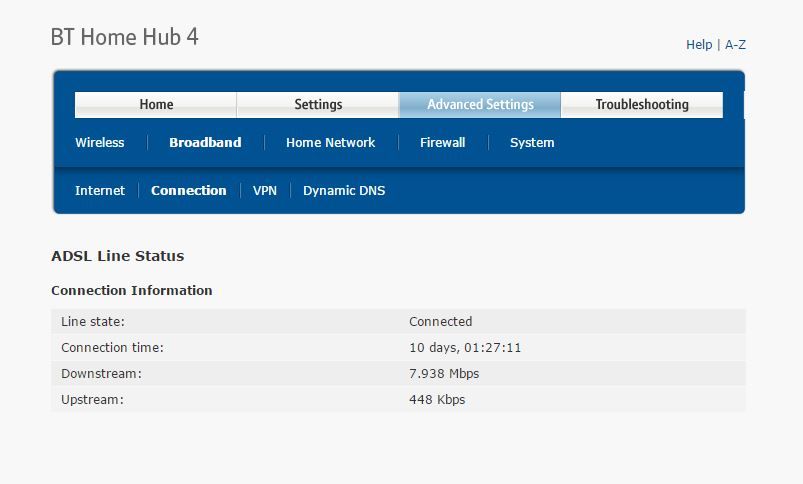
Task: Click the BT Home Hub 4 title
Action: [124, 37]
